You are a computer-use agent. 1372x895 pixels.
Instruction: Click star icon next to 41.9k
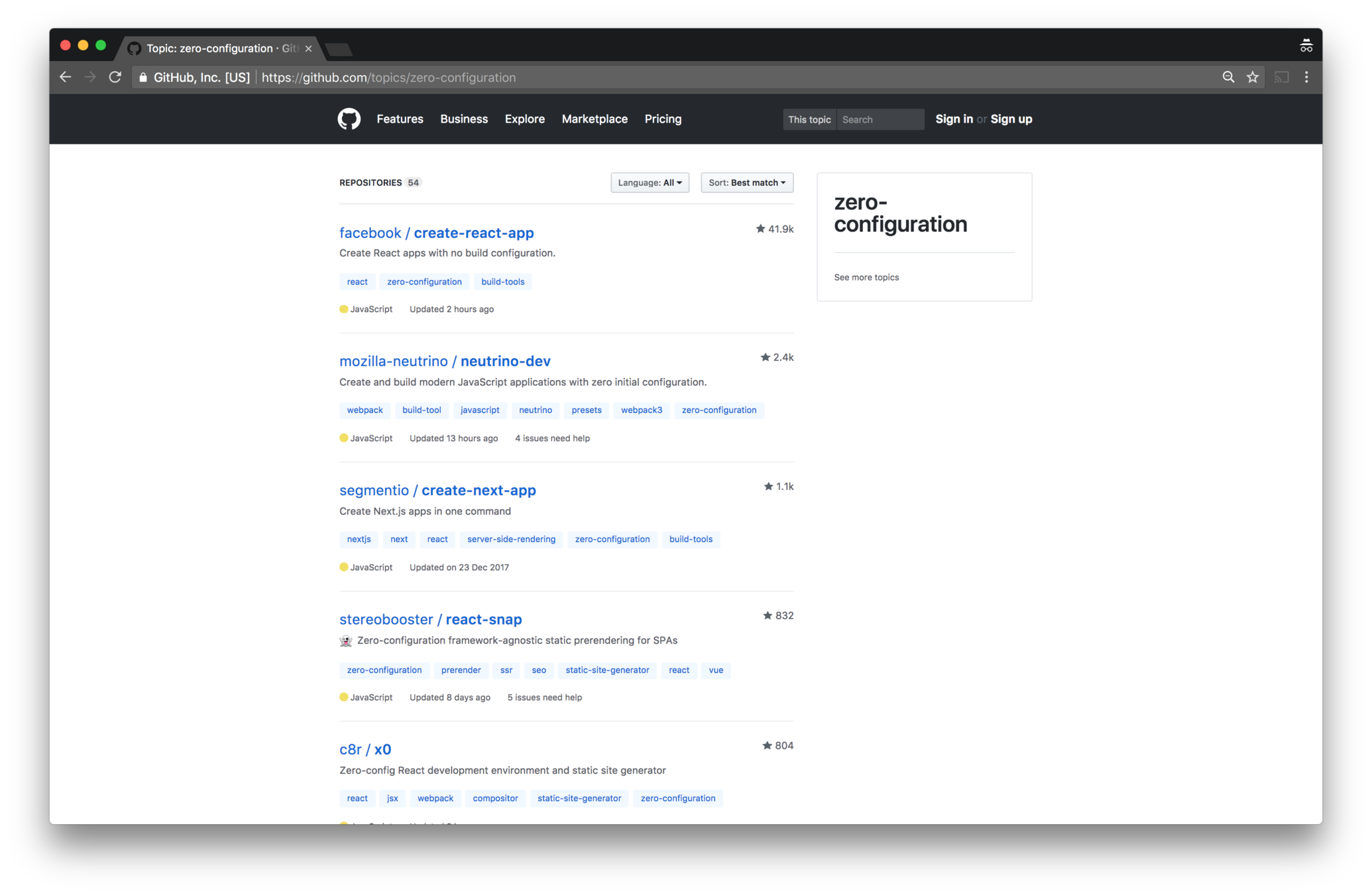point(760,229)
